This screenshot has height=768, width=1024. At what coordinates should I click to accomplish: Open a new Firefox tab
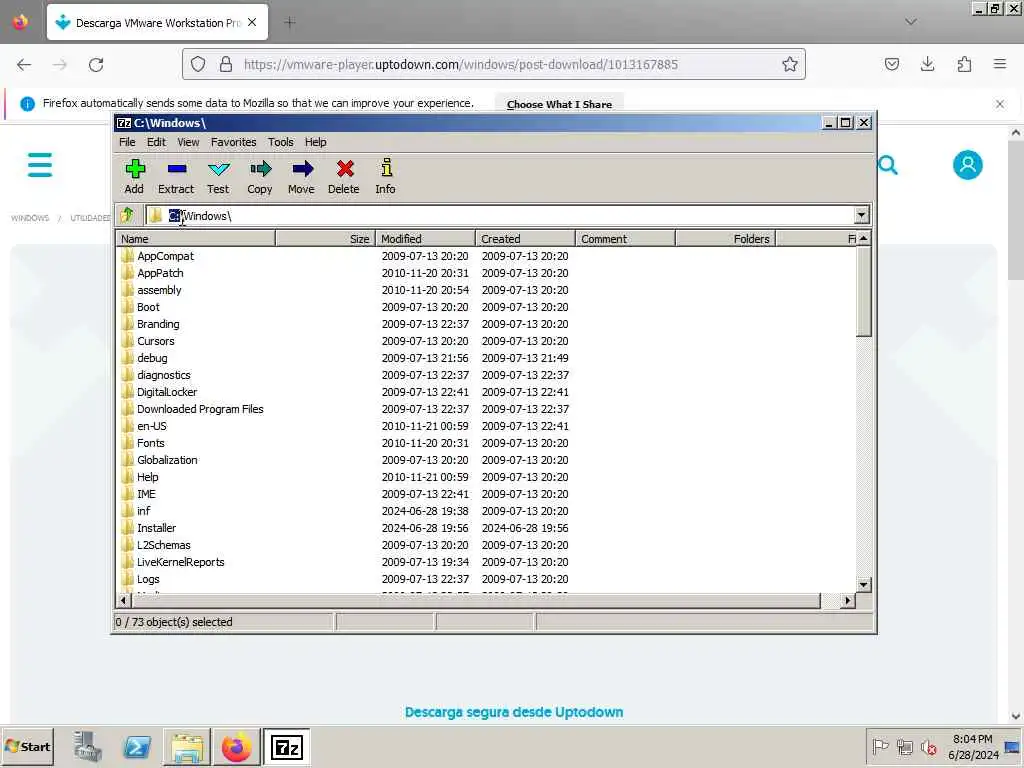tap(290, 23)
